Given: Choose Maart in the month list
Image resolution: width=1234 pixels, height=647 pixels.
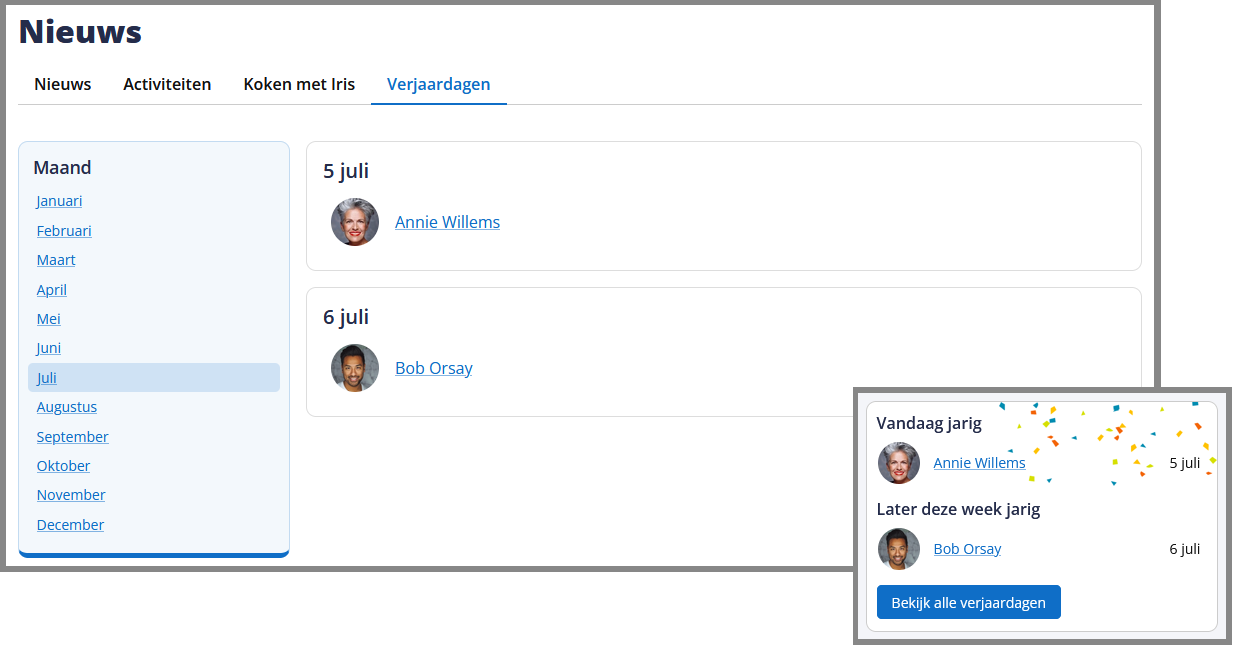Looking at the screenshot, I should tap(56, 260).
